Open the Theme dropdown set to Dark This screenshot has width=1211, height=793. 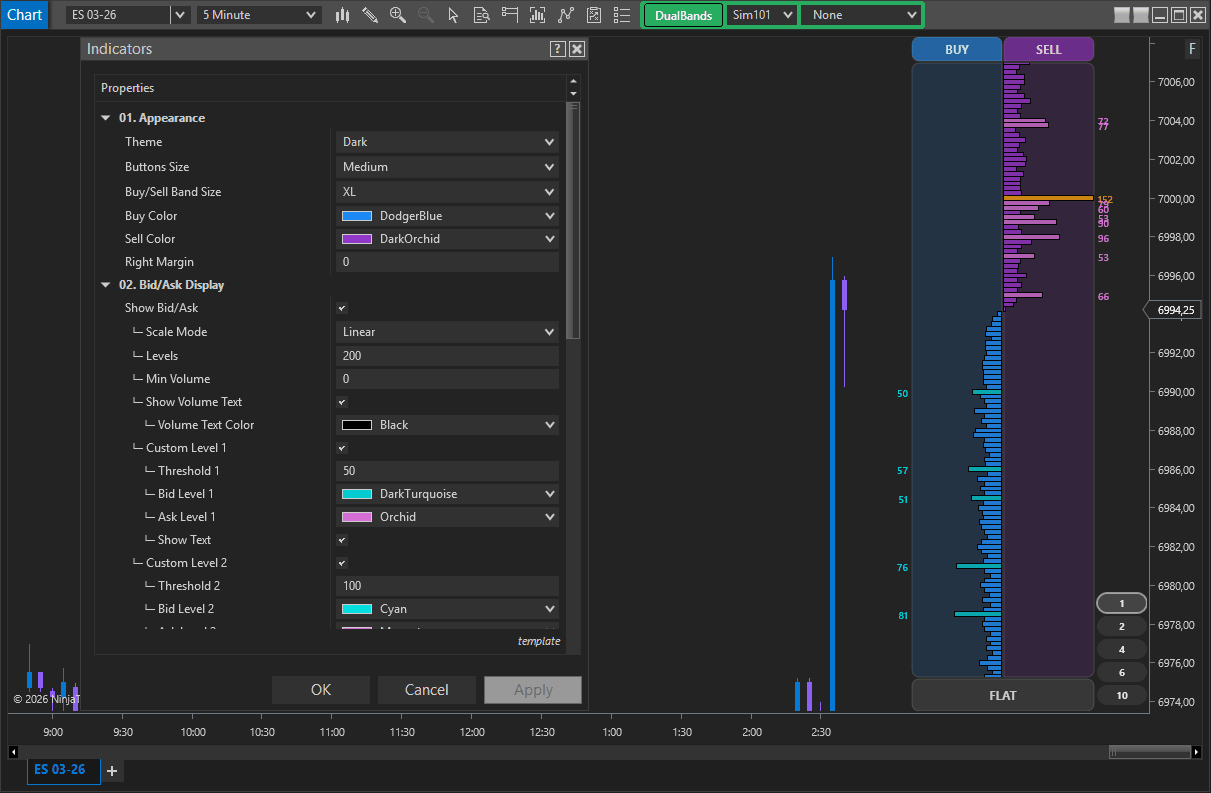tap(446, 141)
